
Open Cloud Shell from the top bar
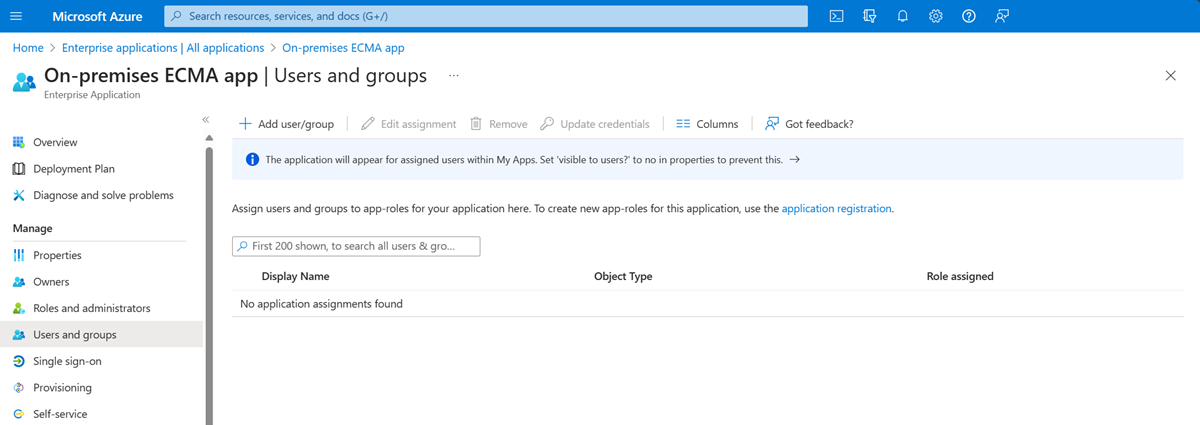[x=836, y=16]
